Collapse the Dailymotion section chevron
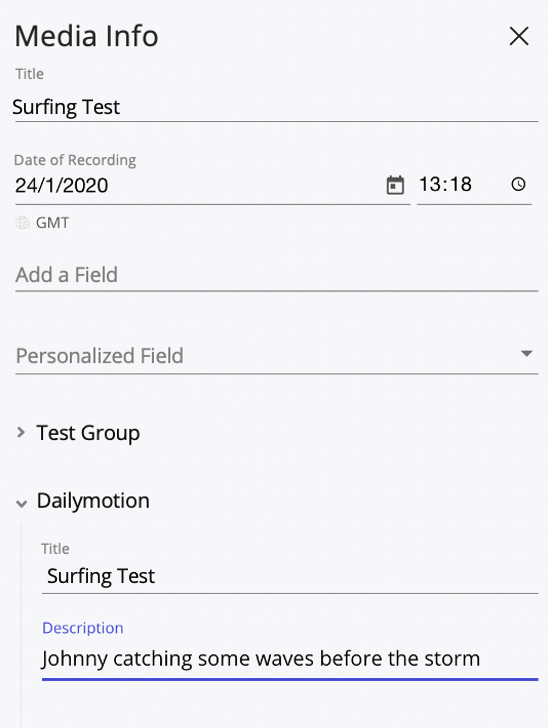The image size is (548, 728). 21,503
